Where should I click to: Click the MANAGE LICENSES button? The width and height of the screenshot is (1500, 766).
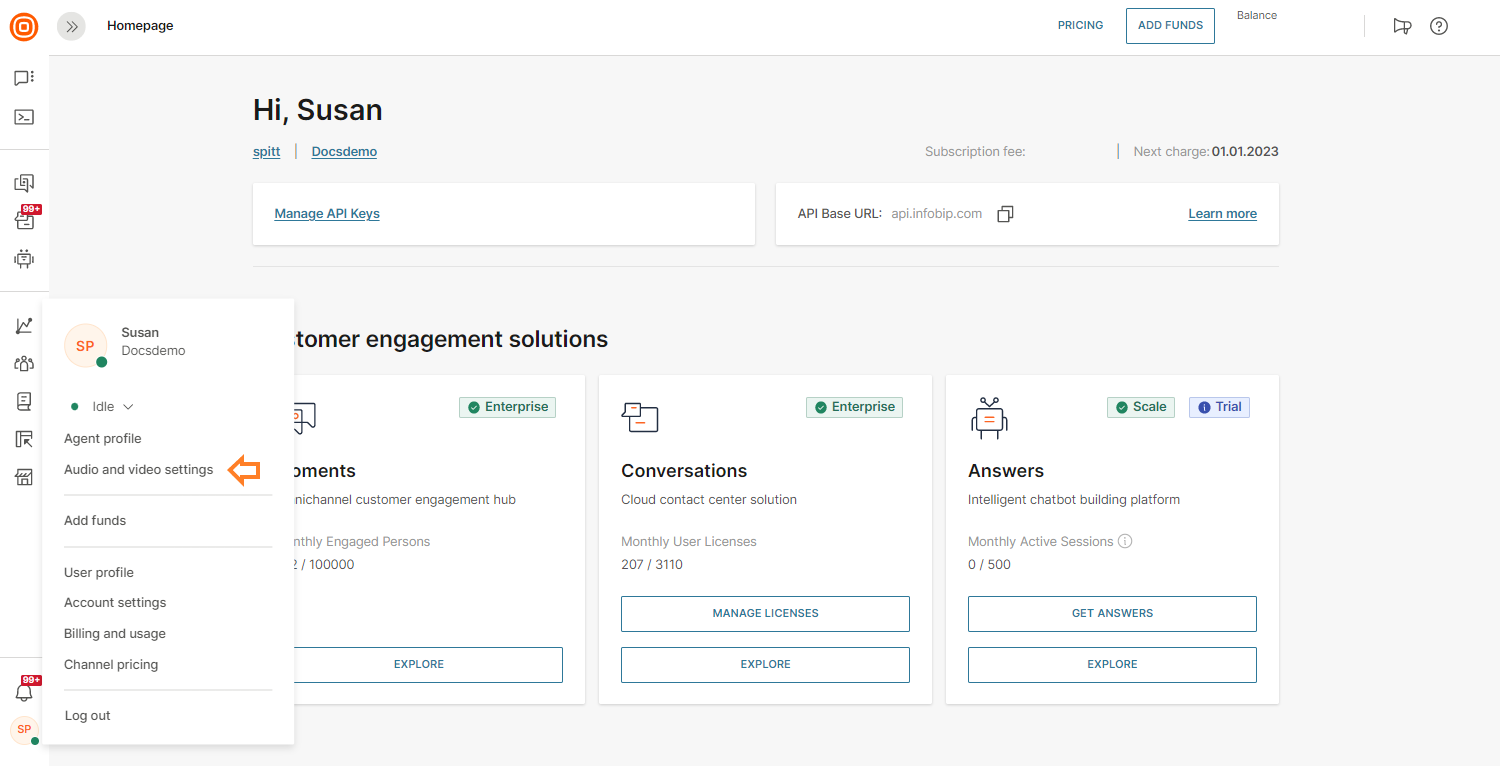click(x=765, y=614)
